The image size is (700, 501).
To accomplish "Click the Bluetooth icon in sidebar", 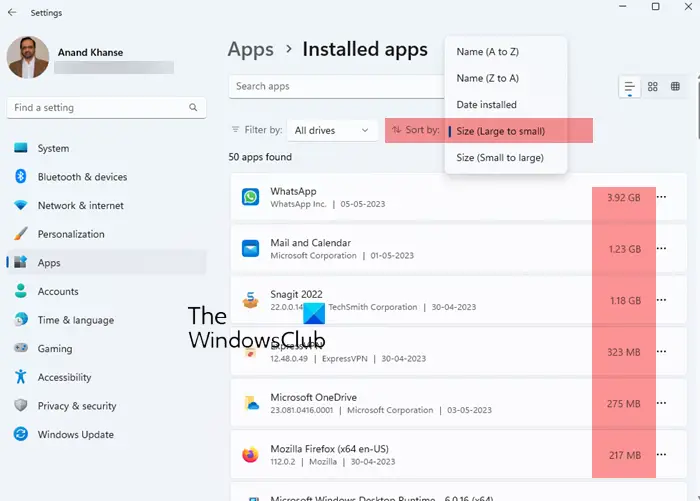I will 21,176.
